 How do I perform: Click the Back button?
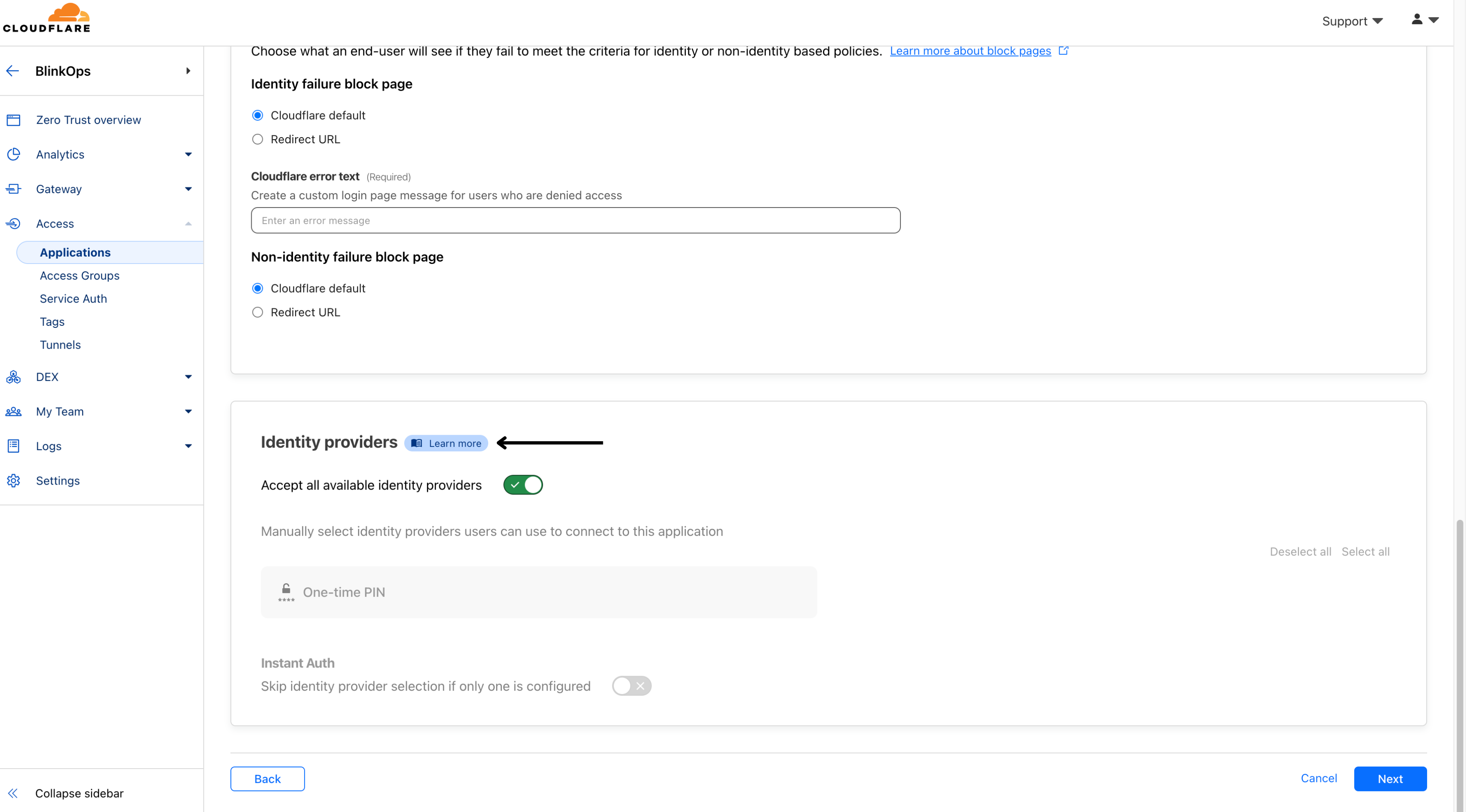pyautogui.click(x=268, y=779)
